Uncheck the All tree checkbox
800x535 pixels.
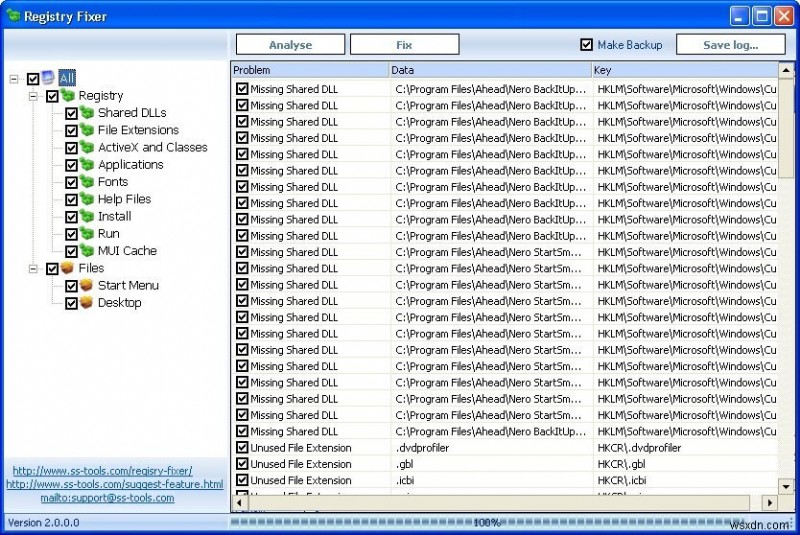click(x=33, y=79)
